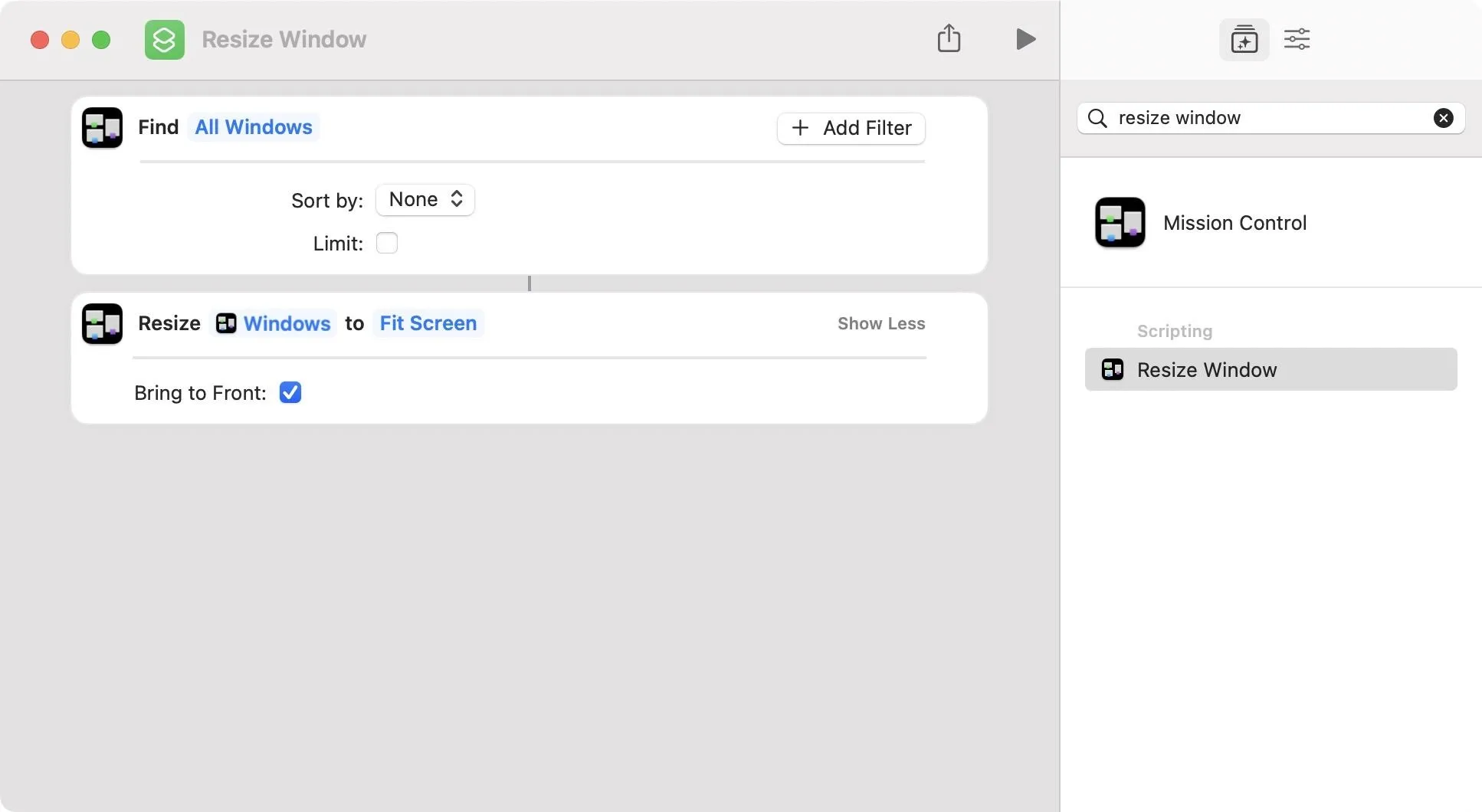Open the Share shortcut menu
This screenshot has width=1482, height=812.
click(x=949, y=38)
